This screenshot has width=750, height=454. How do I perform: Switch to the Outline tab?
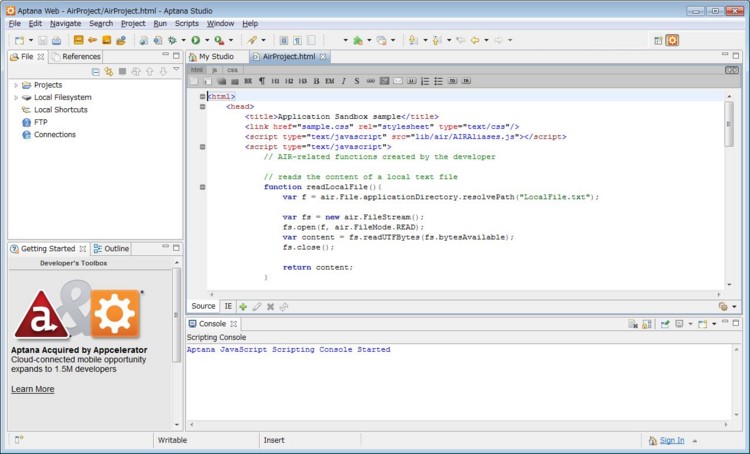click(x=111, y=249)
